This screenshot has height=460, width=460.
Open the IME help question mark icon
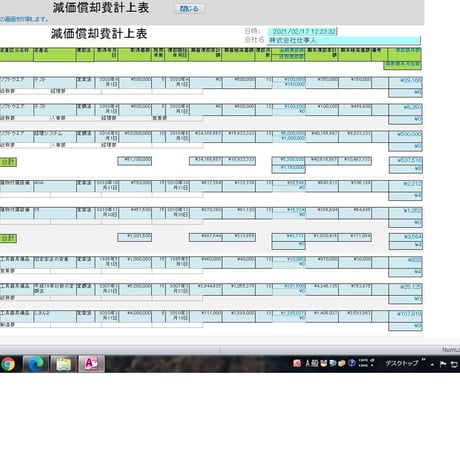point(351,363)
